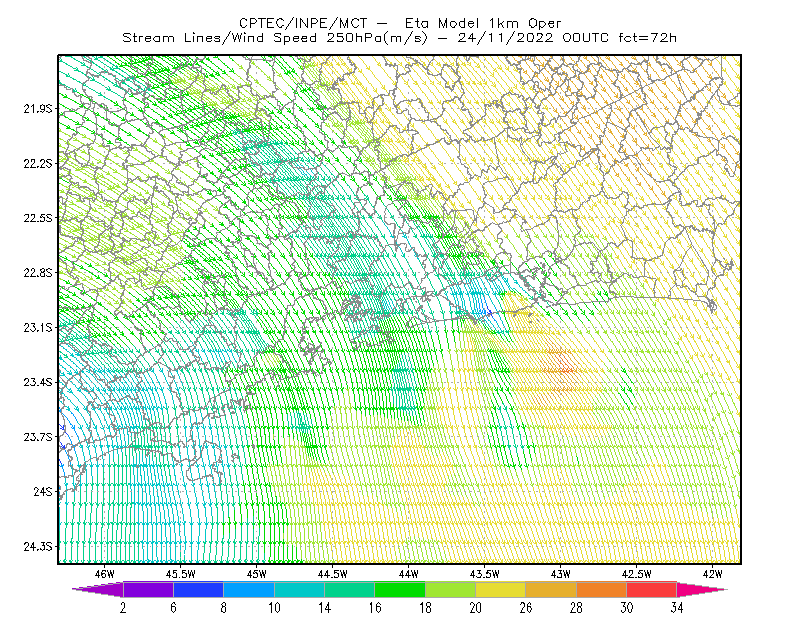Click the 44W longitude axis label
Image resolution: width=800 pixels, height=618 pixels.
point(408,574)
